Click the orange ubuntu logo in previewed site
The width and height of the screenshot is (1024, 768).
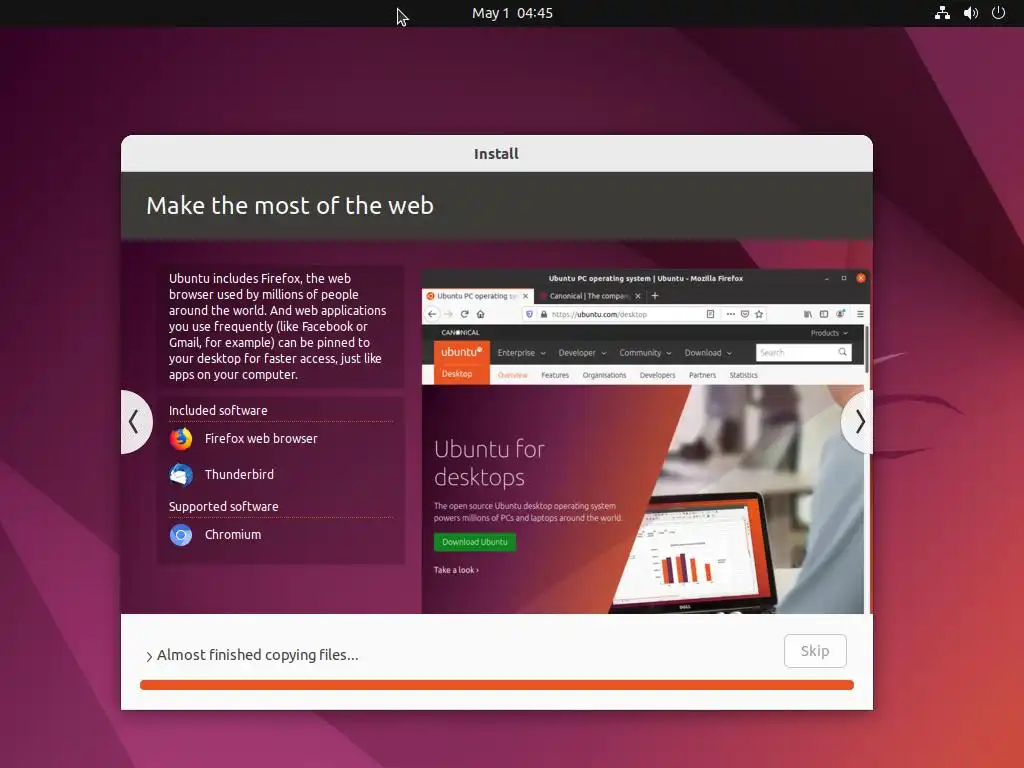462,353
